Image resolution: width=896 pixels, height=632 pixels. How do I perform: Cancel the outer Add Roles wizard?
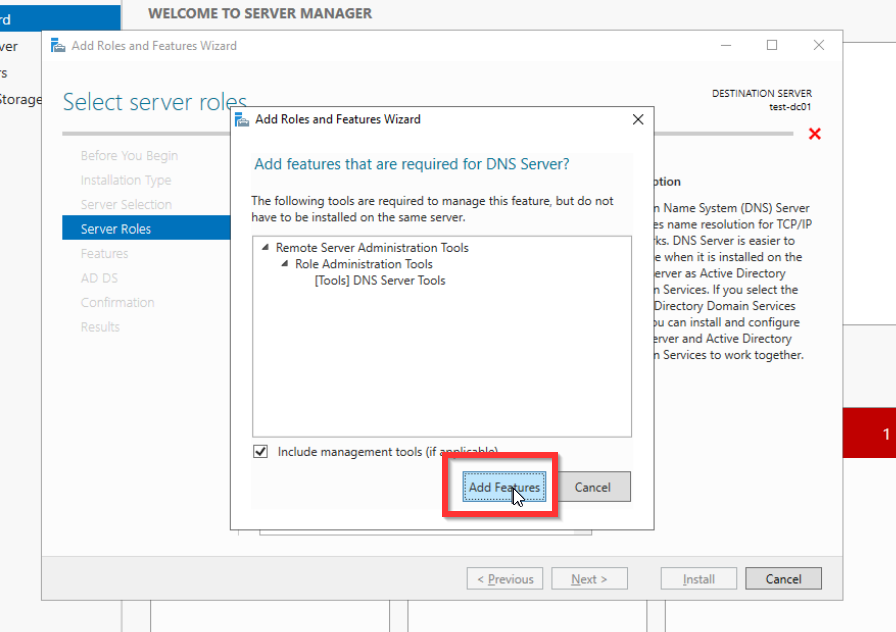(783, 578)
